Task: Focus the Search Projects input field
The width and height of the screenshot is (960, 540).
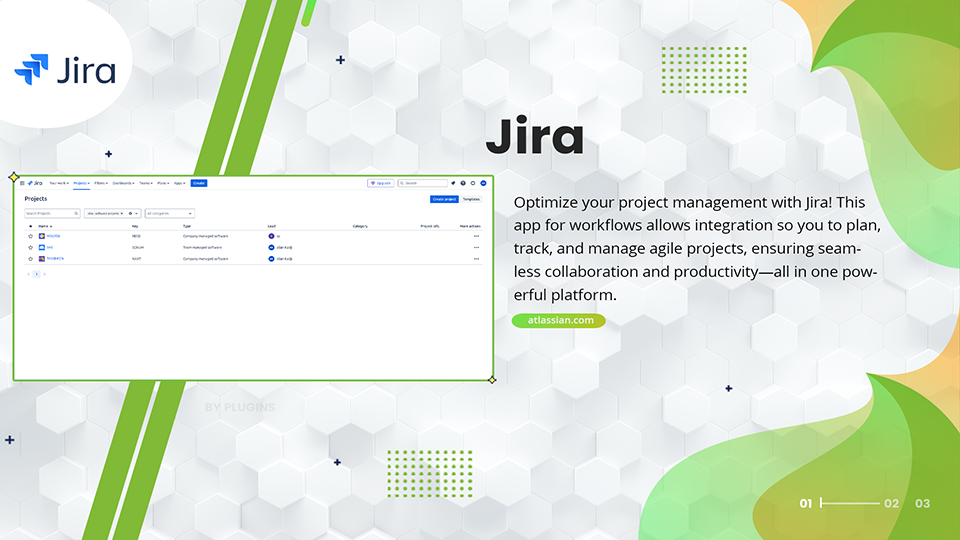Action: (52, 214)
